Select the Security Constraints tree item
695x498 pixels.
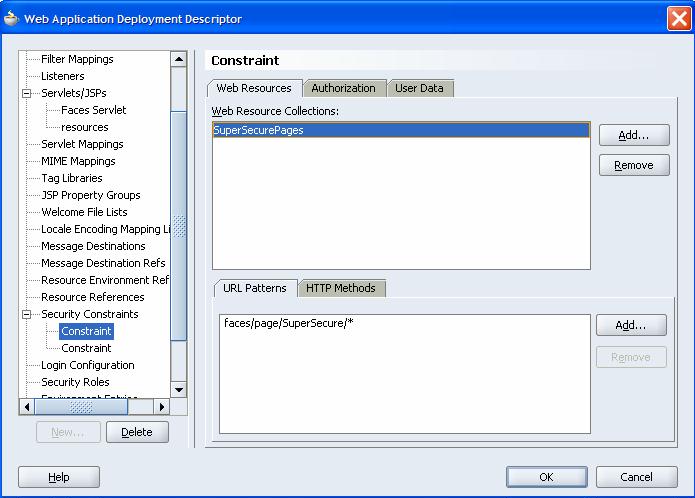90,314
